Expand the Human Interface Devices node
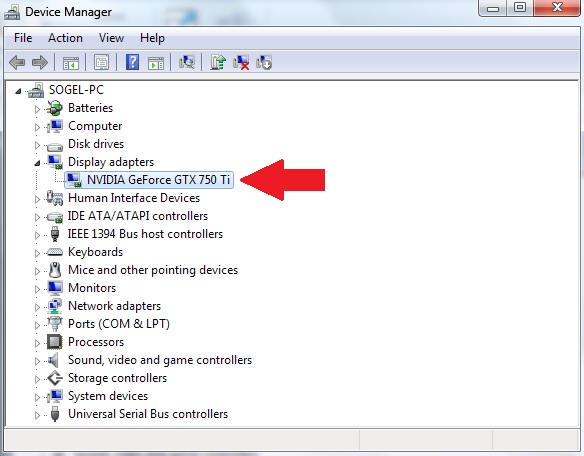584x456 pixels. pos(37,199)
